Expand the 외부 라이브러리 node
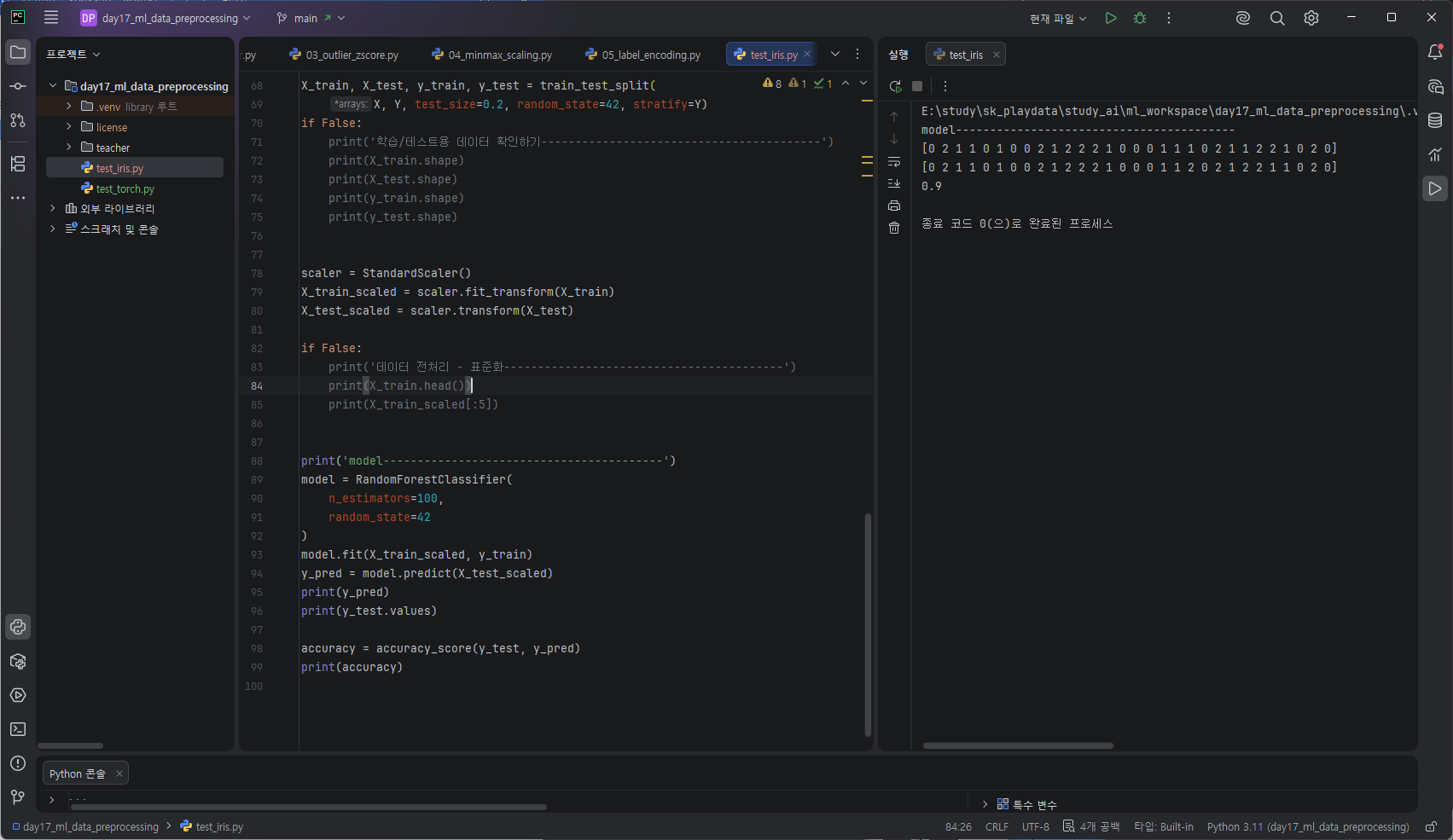This screenshot has width=1453, height=840. pos(53,208)
